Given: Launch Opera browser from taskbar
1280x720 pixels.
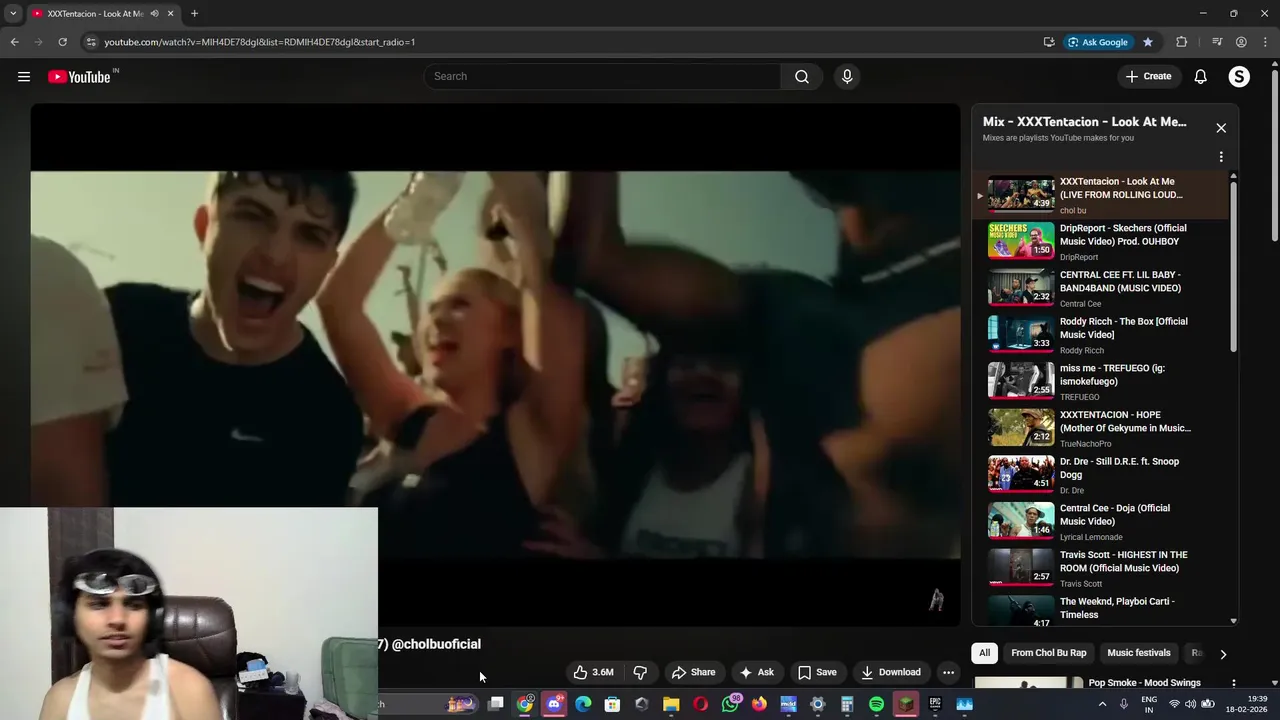Looking at the screenshot, I should (700, 704).
